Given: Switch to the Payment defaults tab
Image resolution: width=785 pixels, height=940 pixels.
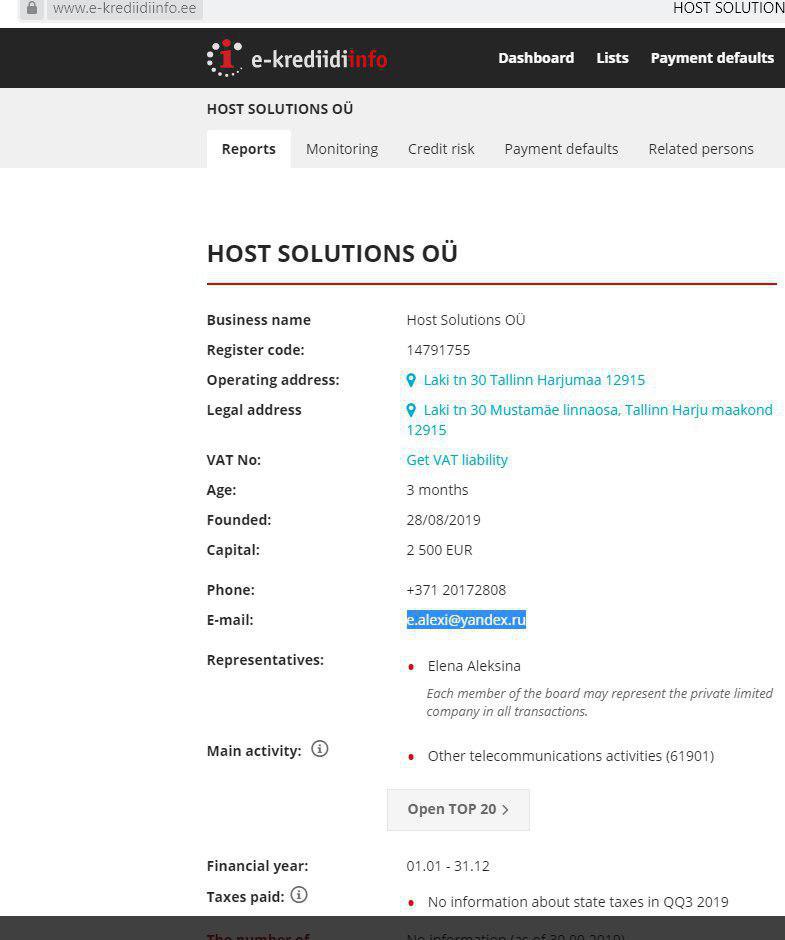Looking at the screenshot, I should click(x=561, y=149).
